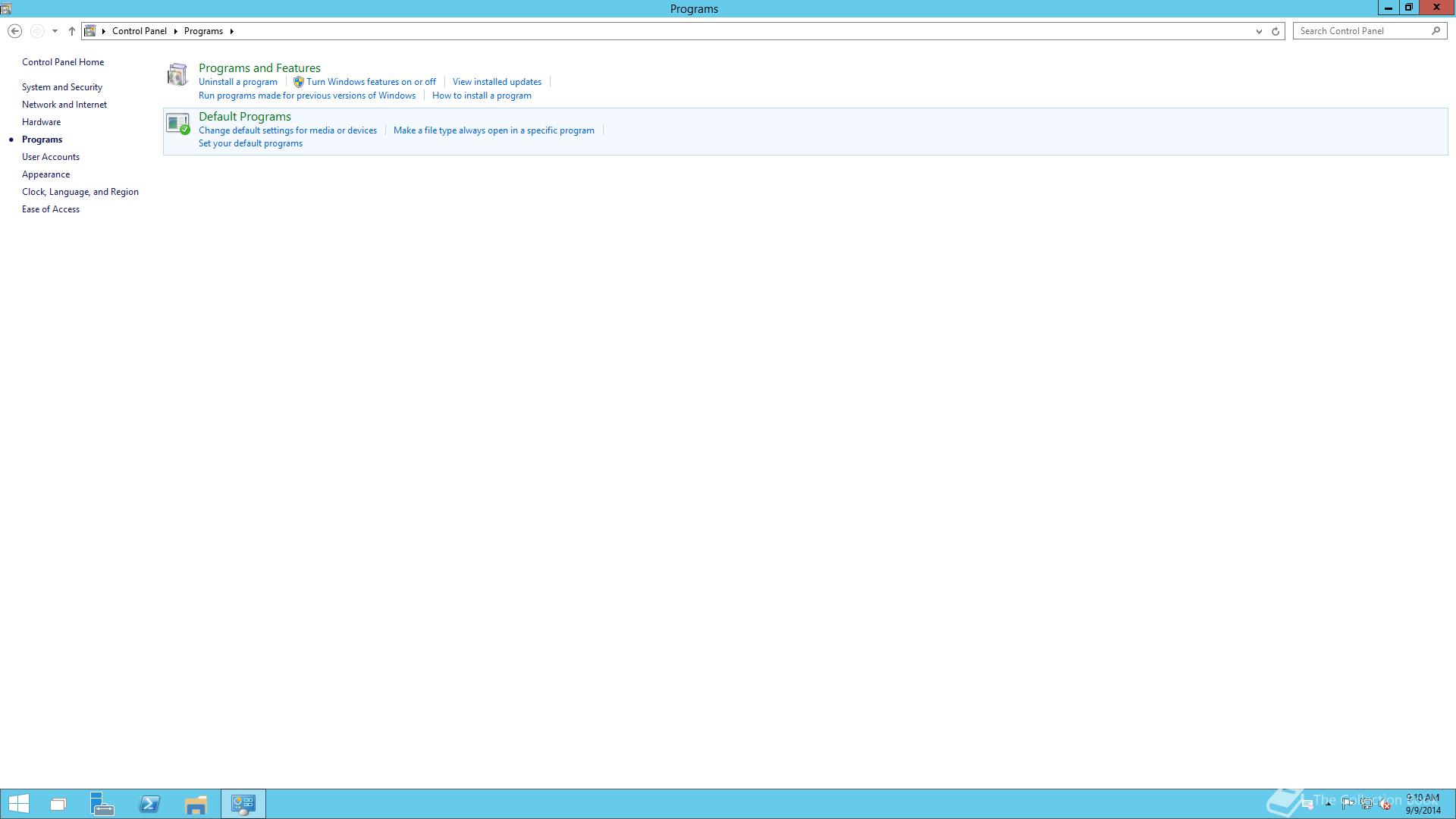Select Network and Internet in sidebar
The height and width of the screenshot is (819, 1456).
tap(64, 105)
